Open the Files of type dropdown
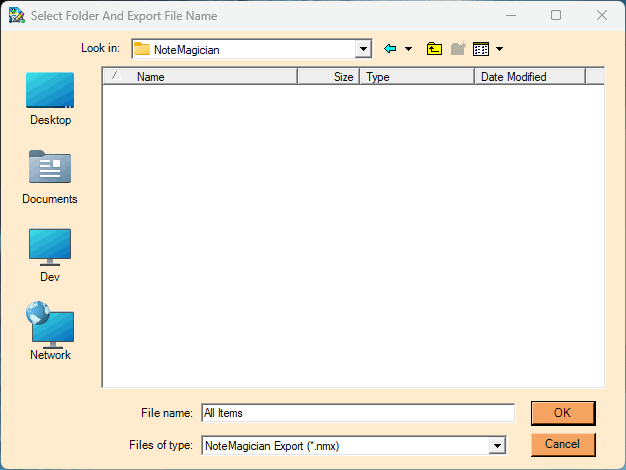This screenshot has width=626, height=470. click(496, 445)
